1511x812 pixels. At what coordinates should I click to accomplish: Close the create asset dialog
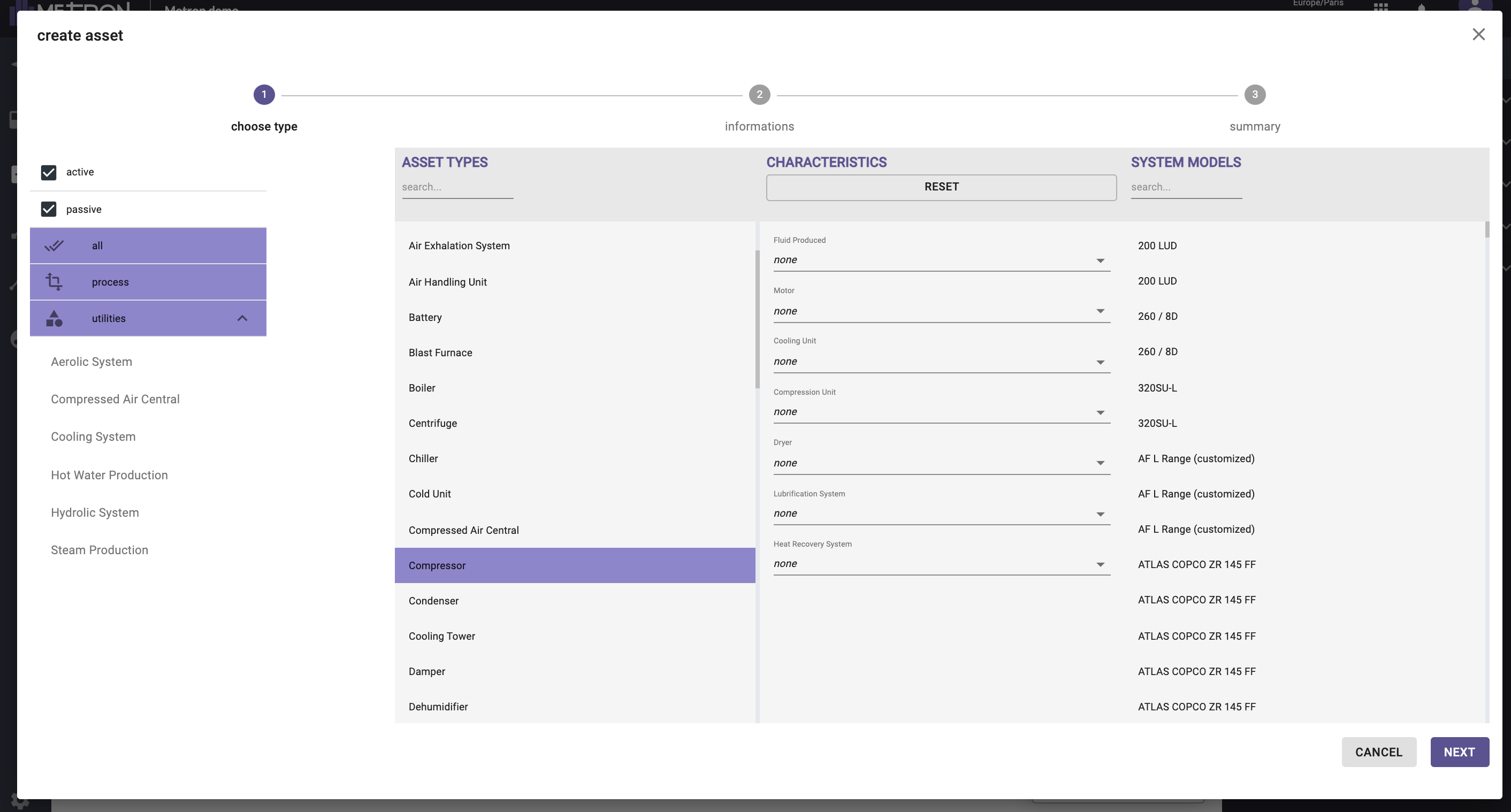pyautogui.click(x=1478, y=35)
